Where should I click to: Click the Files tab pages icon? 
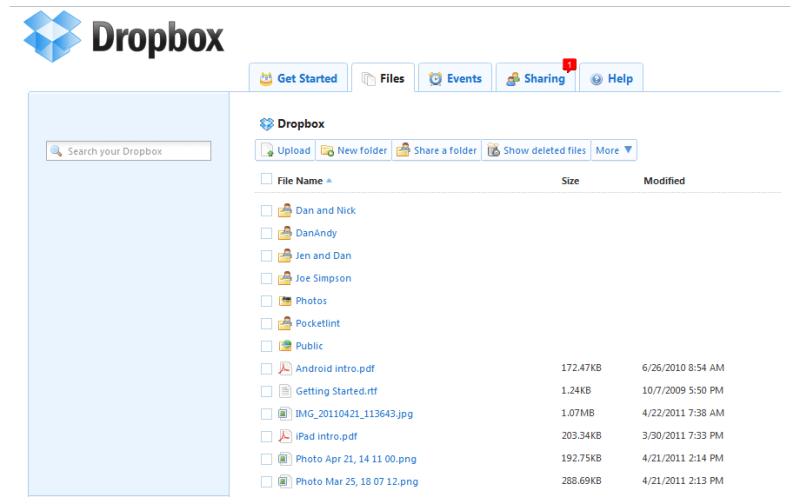pos(368,79)
